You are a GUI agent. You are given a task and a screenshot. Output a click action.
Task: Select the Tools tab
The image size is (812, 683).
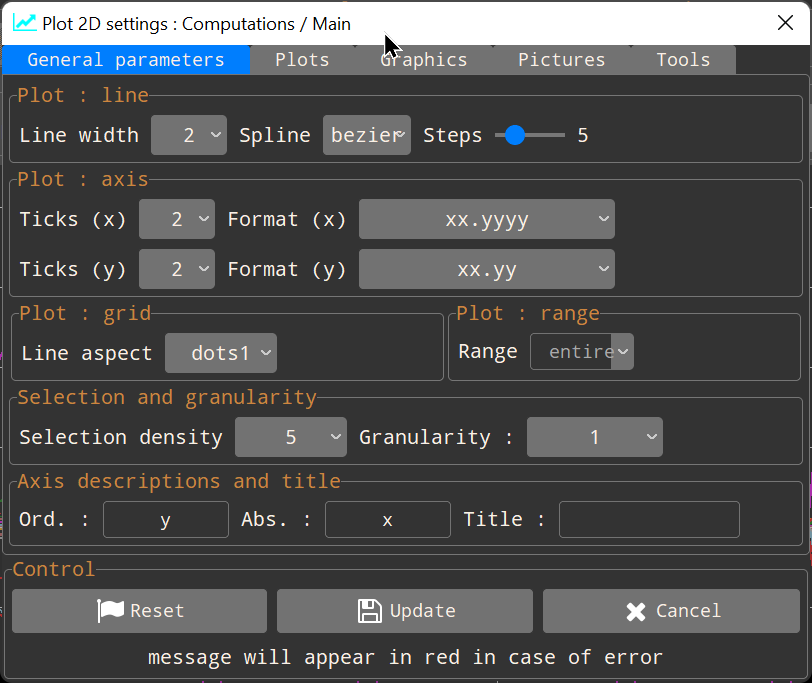[683, 59]
